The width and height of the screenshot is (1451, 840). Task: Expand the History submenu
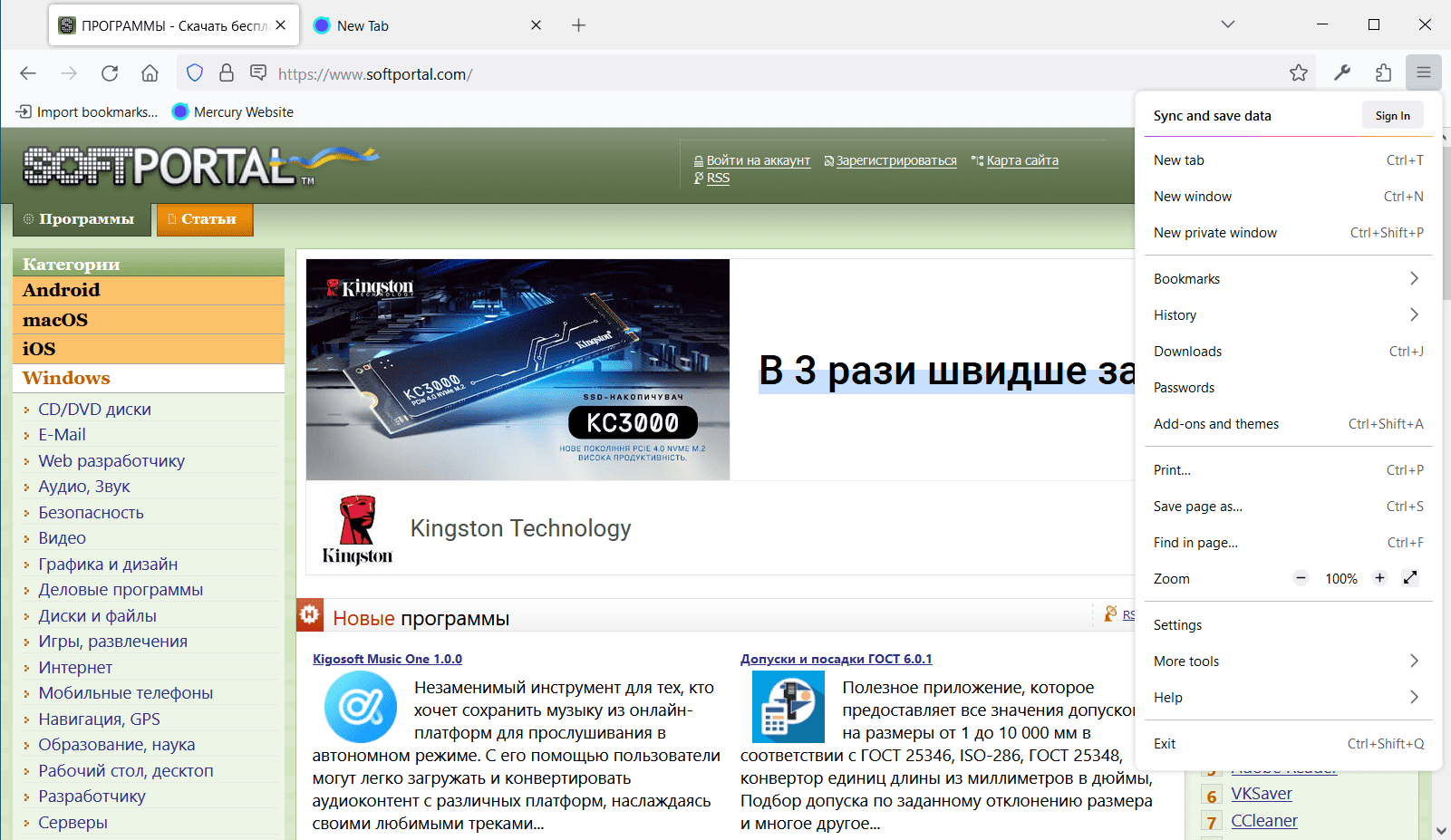pos(1288,315)
